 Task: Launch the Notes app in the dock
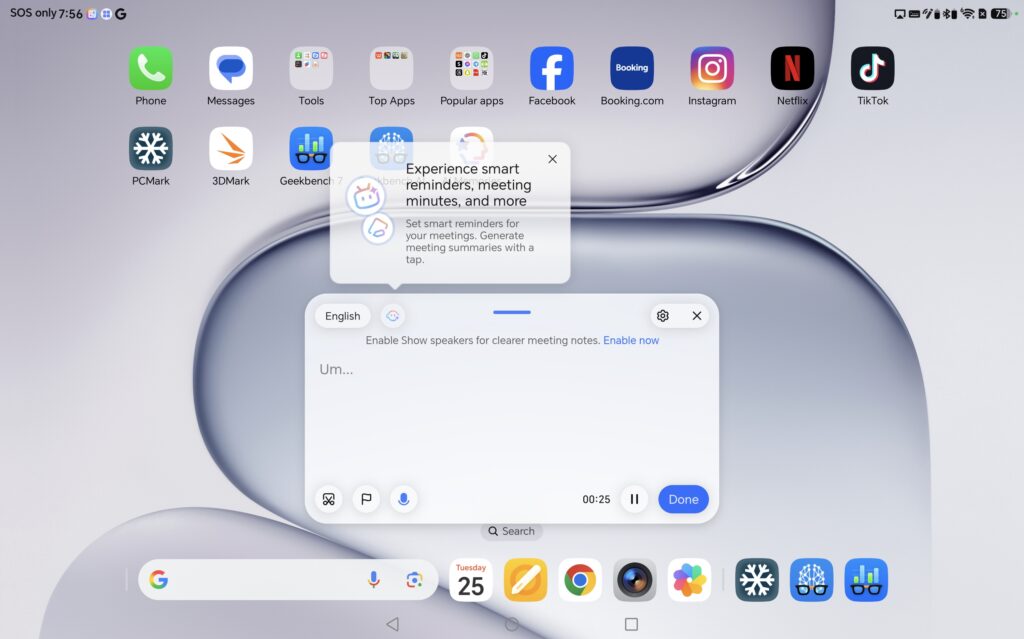point(526,580)
